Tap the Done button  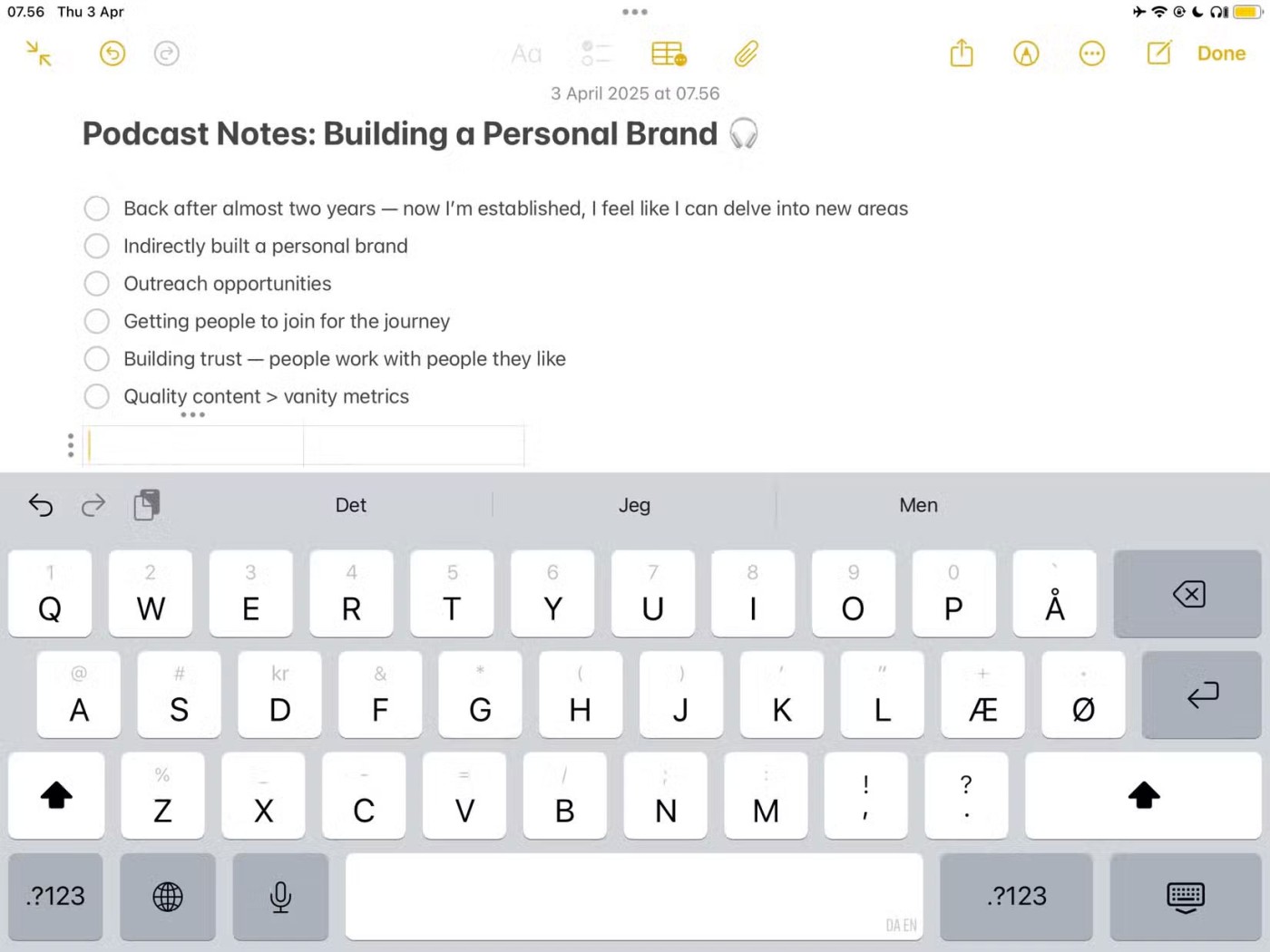pyautogui.click(x=1221, y=53)
